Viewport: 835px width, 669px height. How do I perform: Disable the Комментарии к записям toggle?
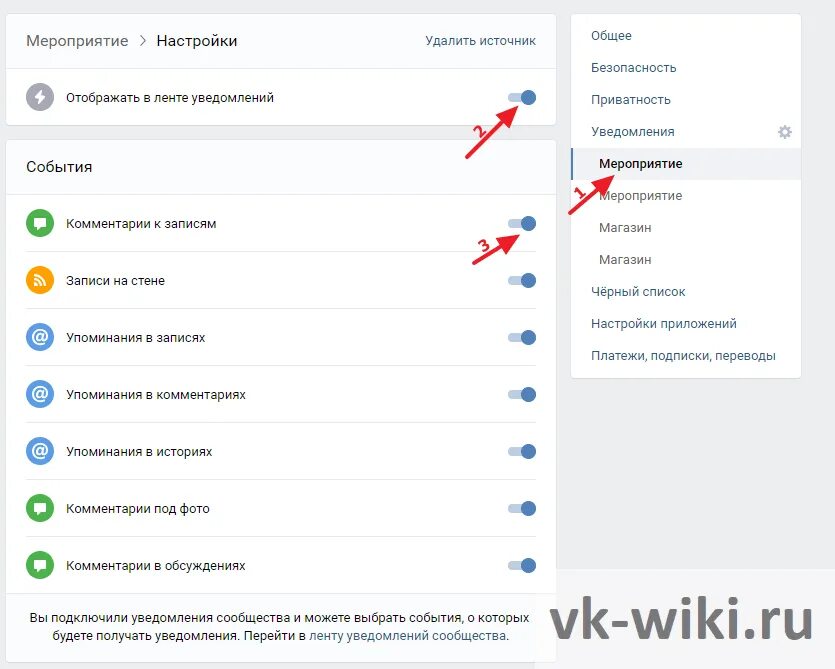point(522,224)
